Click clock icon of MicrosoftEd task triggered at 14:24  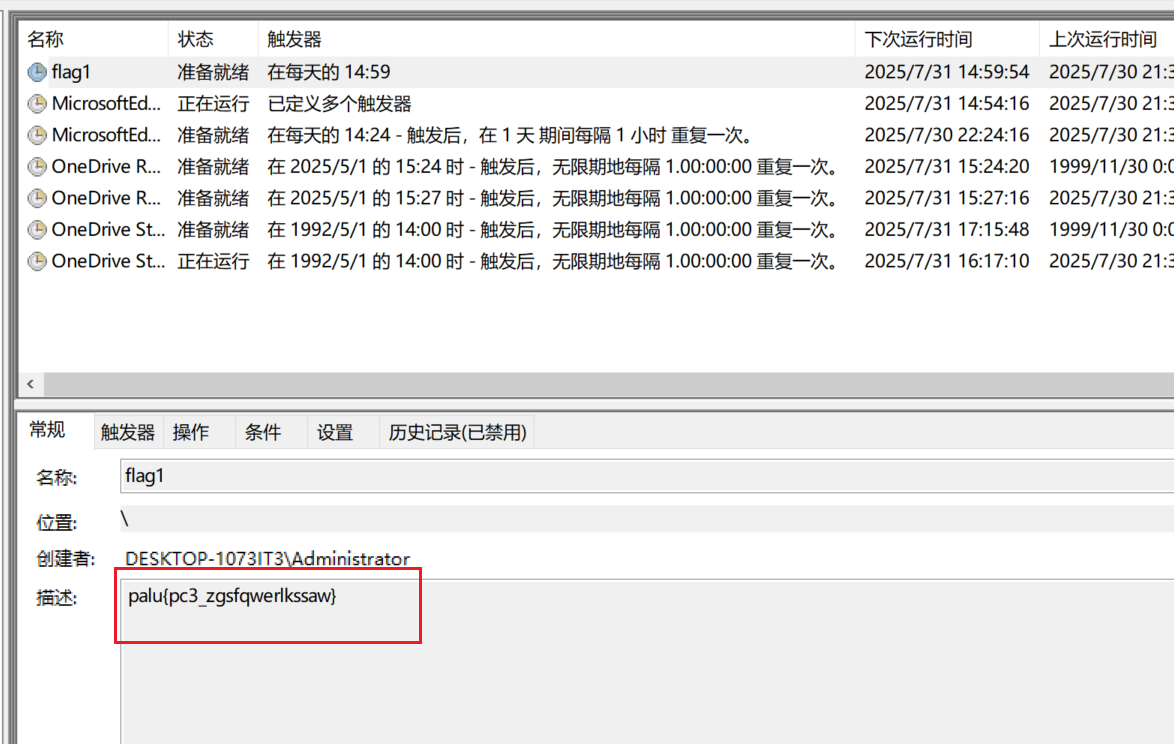pos(37,135)
